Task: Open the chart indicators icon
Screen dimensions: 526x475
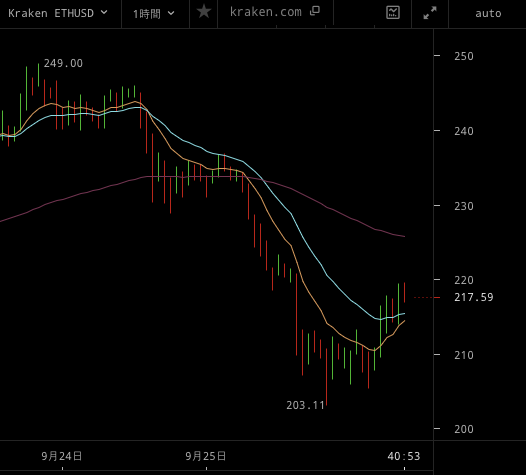Action: pos(393,13)
